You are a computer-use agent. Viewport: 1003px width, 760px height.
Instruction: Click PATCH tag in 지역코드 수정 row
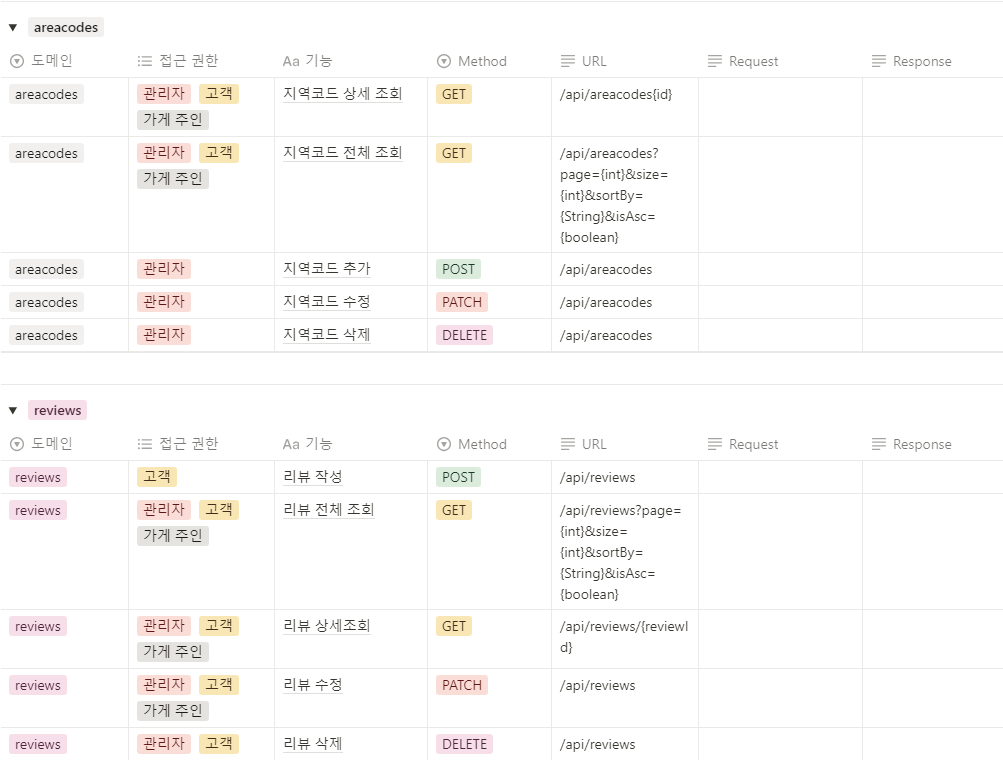[x=462, y=303]
